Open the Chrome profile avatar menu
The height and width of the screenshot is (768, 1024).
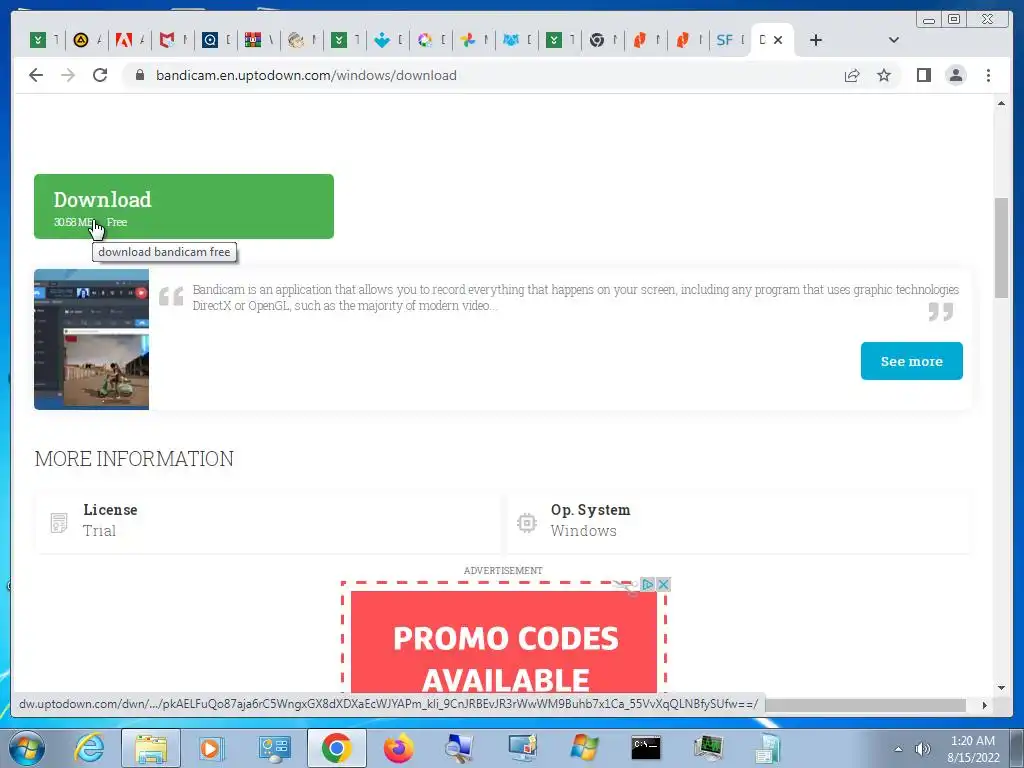coord(956,75)
